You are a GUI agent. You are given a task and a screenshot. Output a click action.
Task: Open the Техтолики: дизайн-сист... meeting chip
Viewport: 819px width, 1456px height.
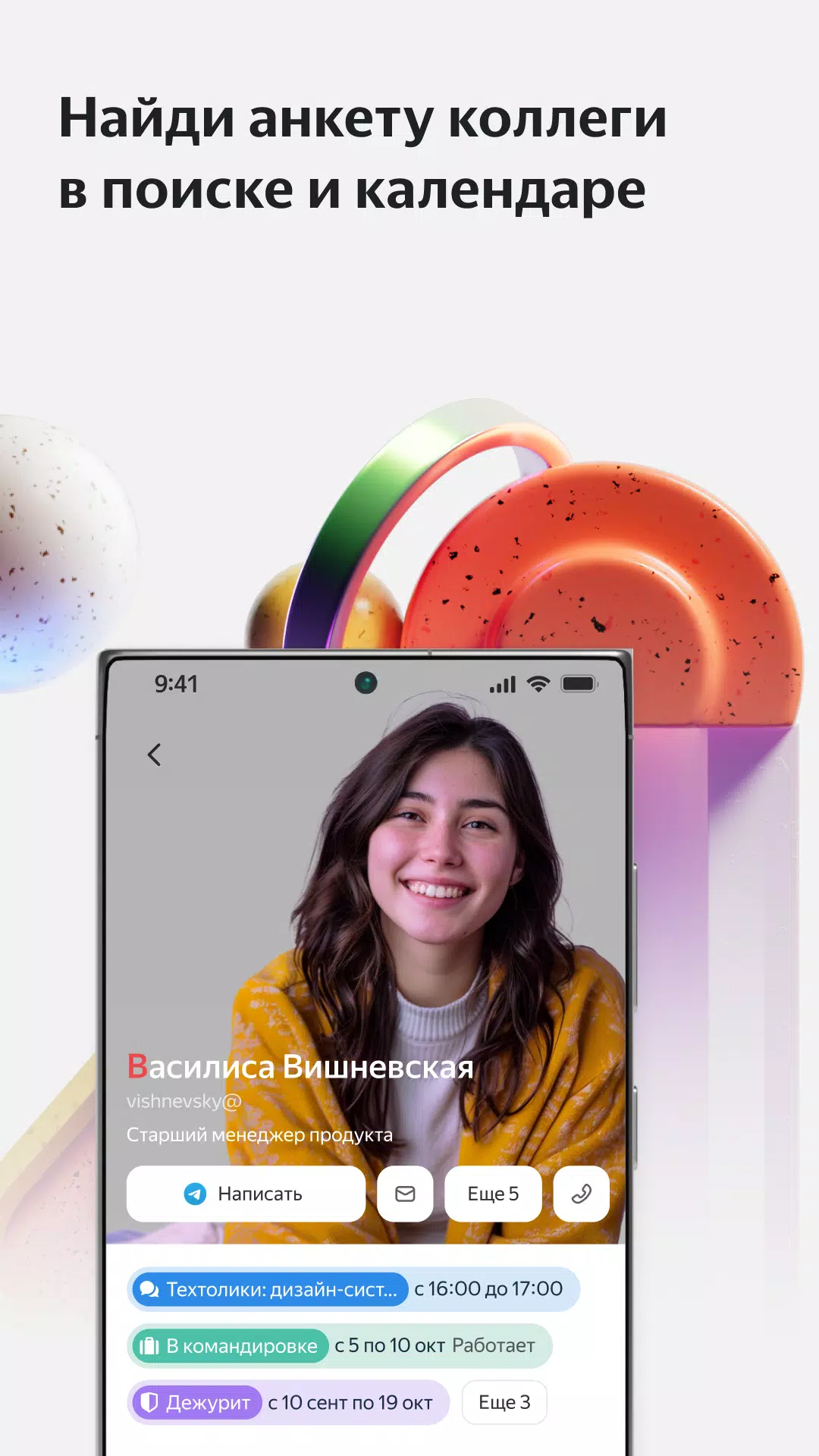(x=270, y=1289)
